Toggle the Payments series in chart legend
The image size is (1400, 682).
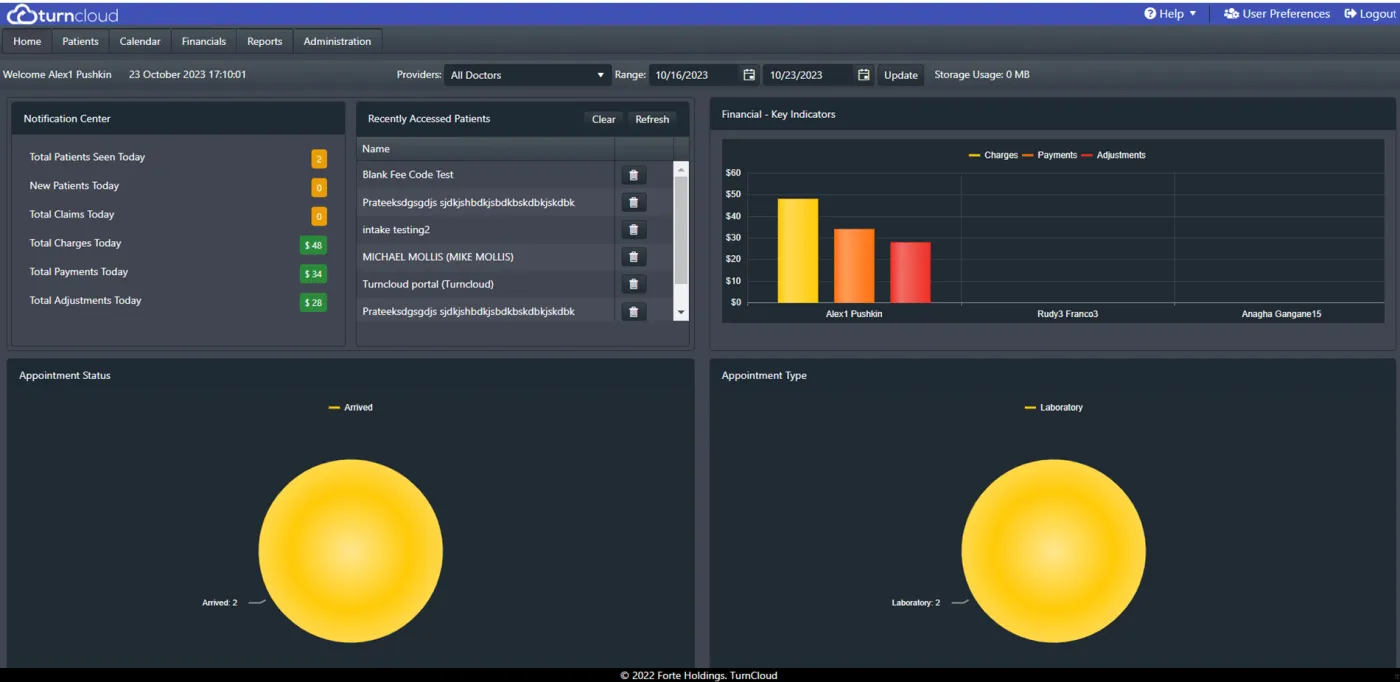click(x=1049, y=155)
